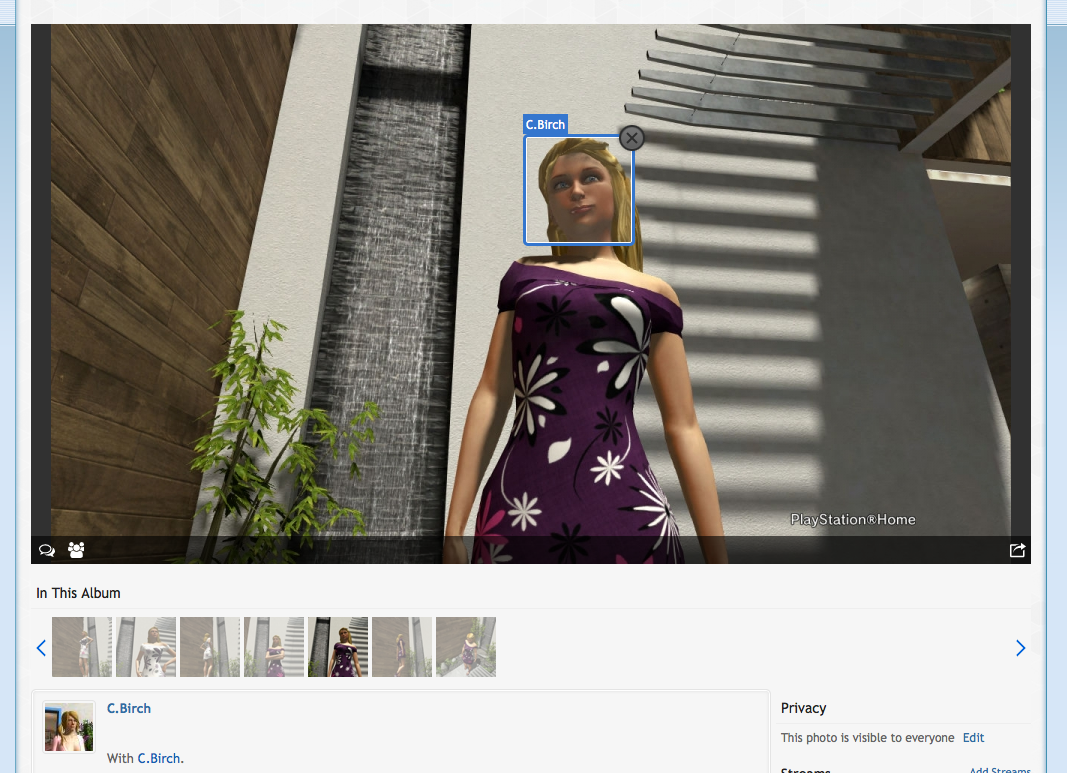The height and width of the screenshot is (773, 1067).
Task: Edit the photo privacy setting
Action: point(973,738)
